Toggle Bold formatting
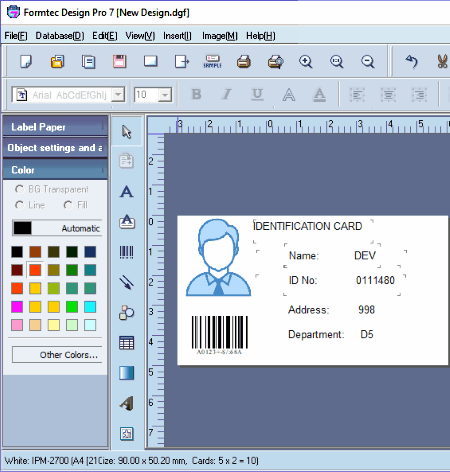Screen dimensions: 450x472 [x=196, y=95]
